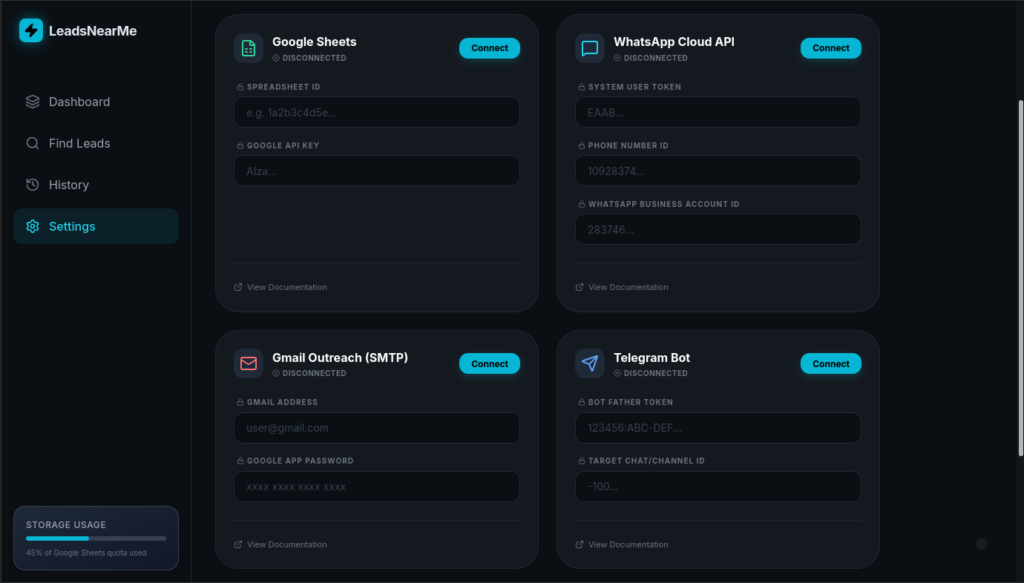The image size is (1024, 583).
Task: Open the Dashboard page
Action: (96, 102)
